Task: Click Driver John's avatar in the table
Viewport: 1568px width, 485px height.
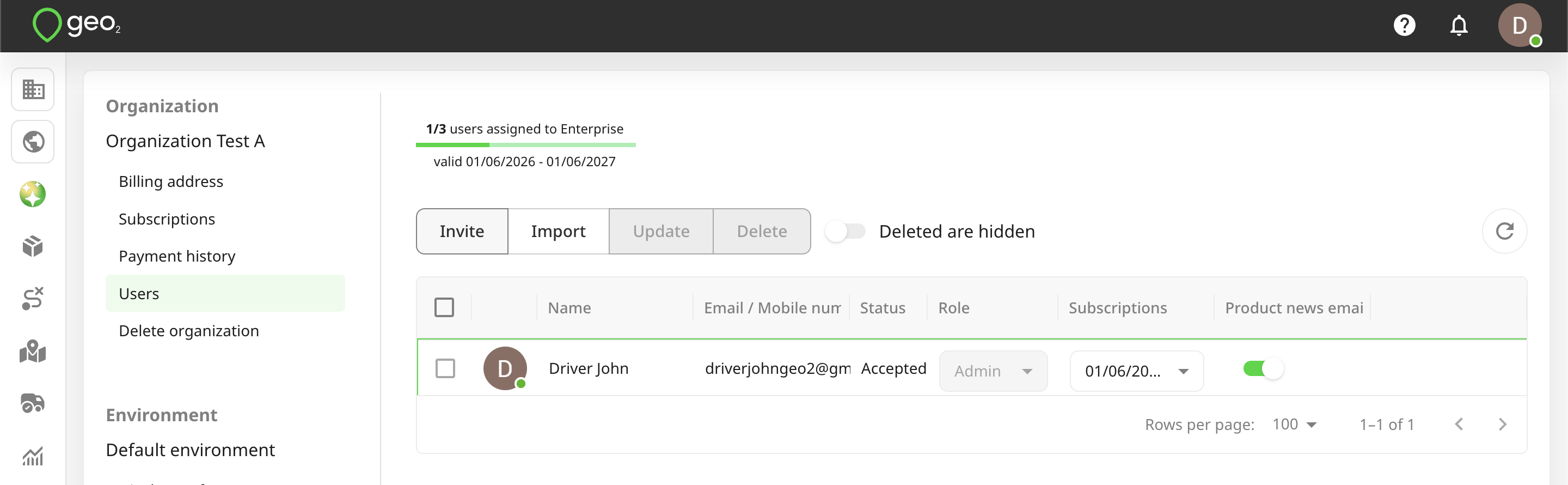Action: [505, 368]
